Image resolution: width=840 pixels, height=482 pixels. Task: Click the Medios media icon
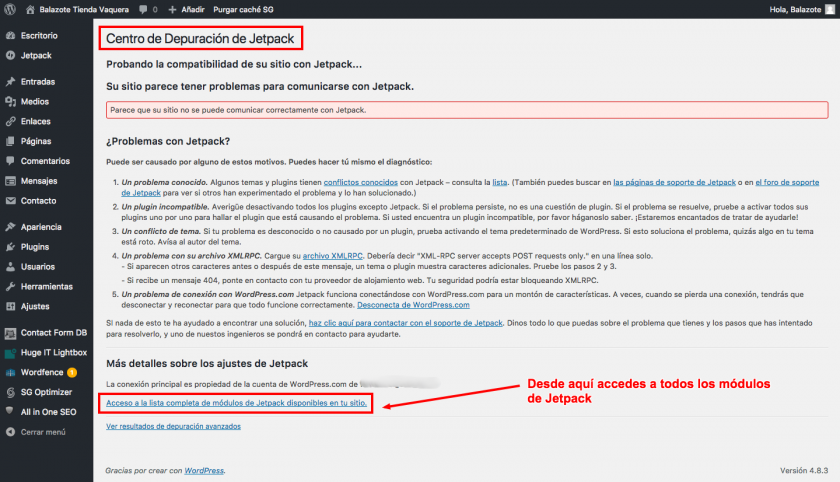coord(10,101)
